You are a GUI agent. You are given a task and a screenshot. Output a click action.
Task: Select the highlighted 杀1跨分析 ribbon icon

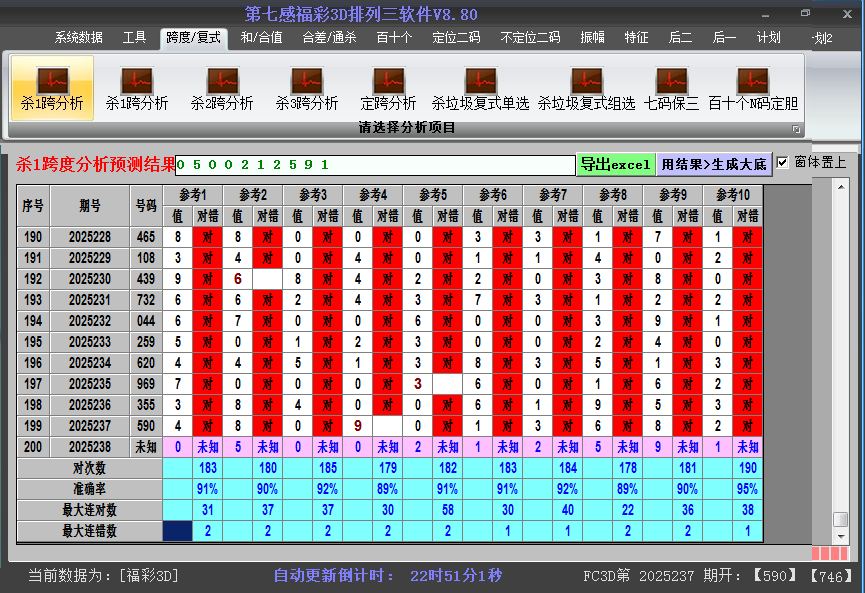(x=52, y=88)
